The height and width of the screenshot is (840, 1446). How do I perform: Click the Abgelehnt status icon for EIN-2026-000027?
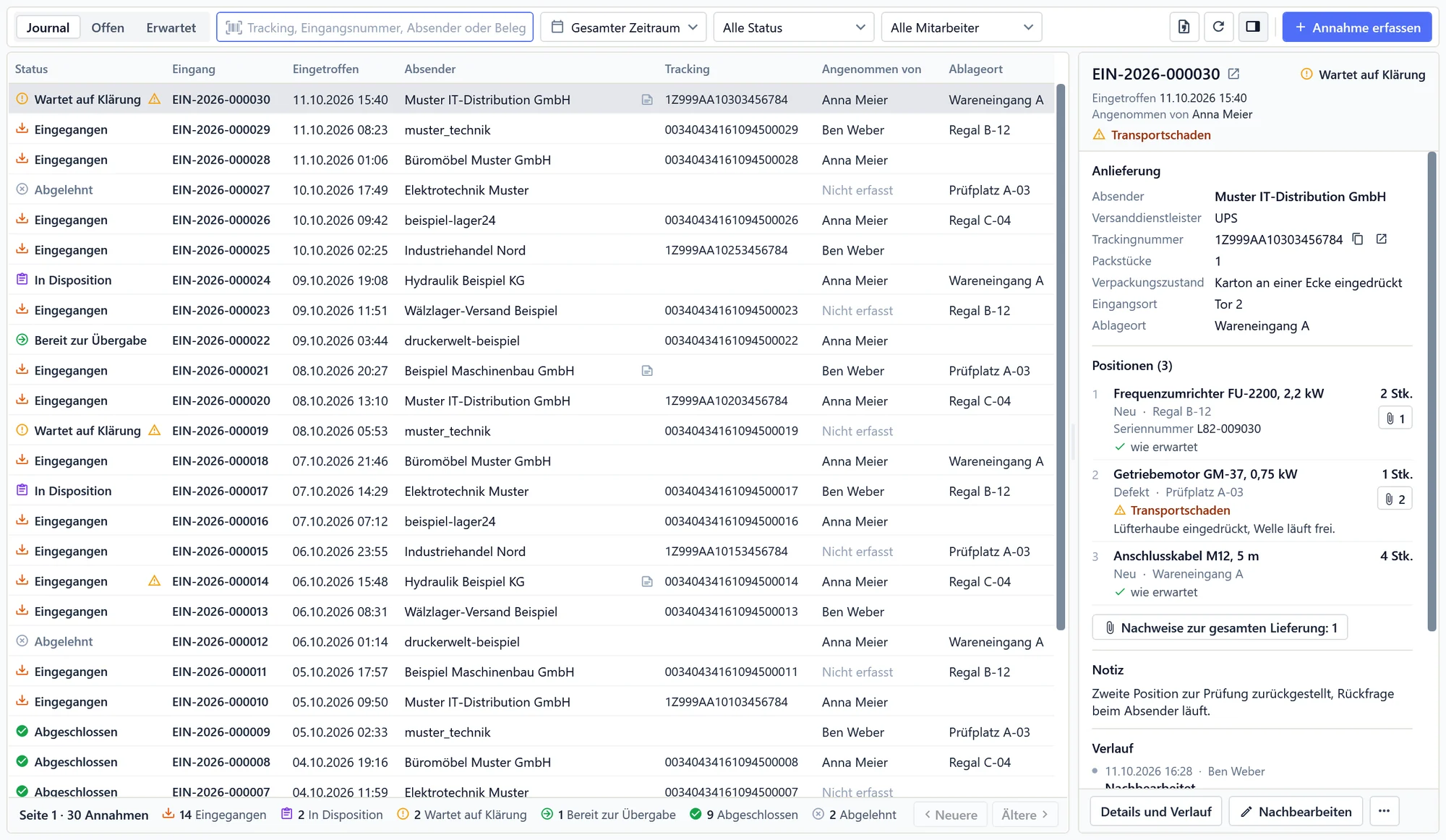point(22,189)
